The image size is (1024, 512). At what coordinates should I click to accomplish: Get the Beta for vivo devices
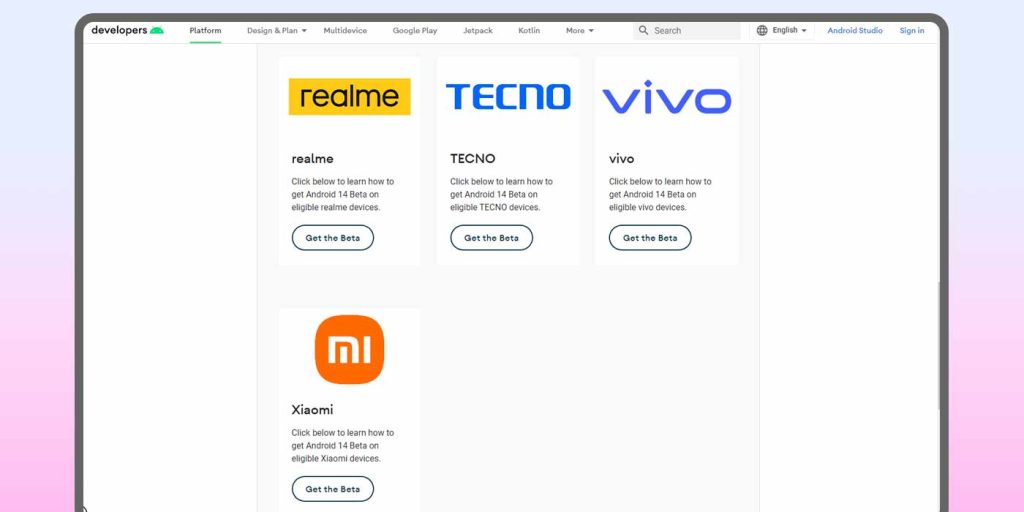650,238
